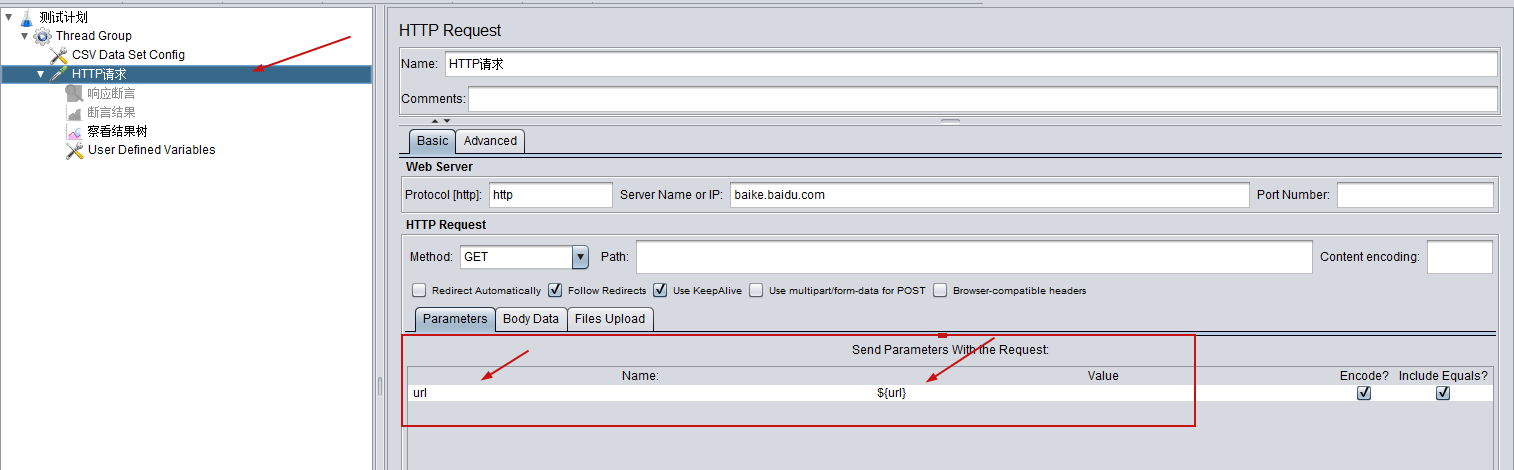Viewport: 1514px width, 470px height.
Task: Click the Comments input field
Action: pyautogui.click(x=983, y=99)
